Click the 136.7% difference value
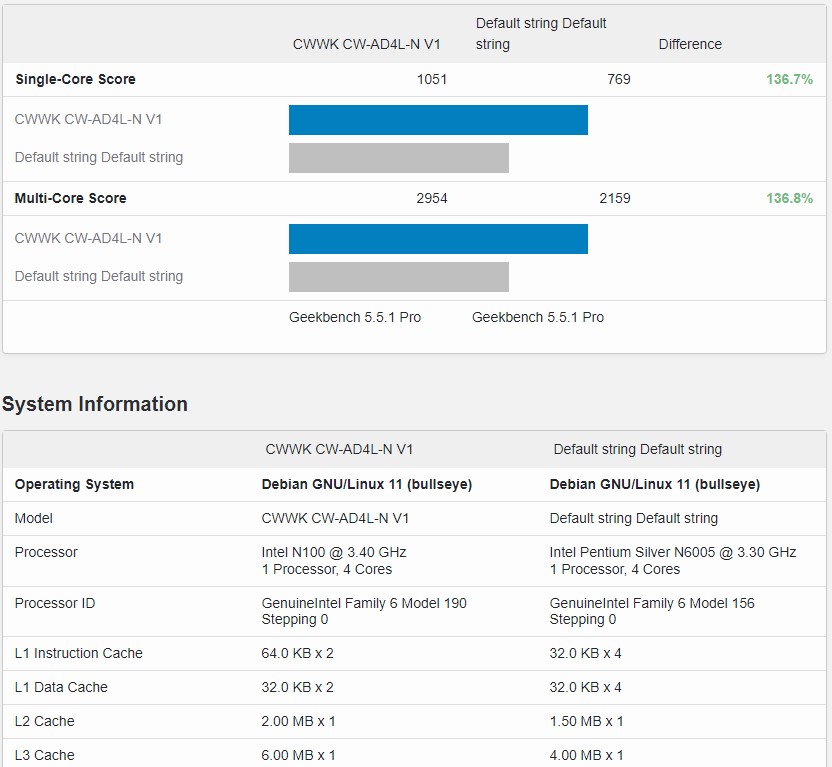832x767 pixels. 789,79
